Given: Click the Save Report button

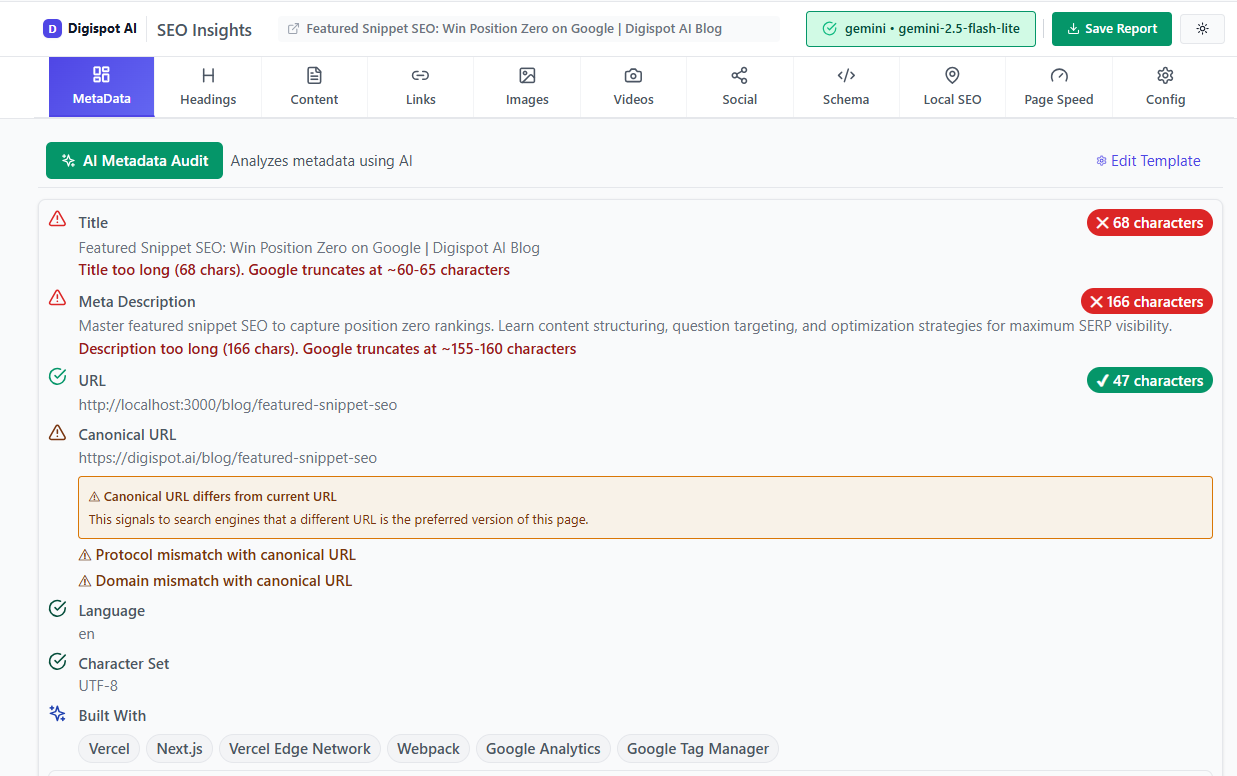Looking at the screenshot, I should 1112,29.
